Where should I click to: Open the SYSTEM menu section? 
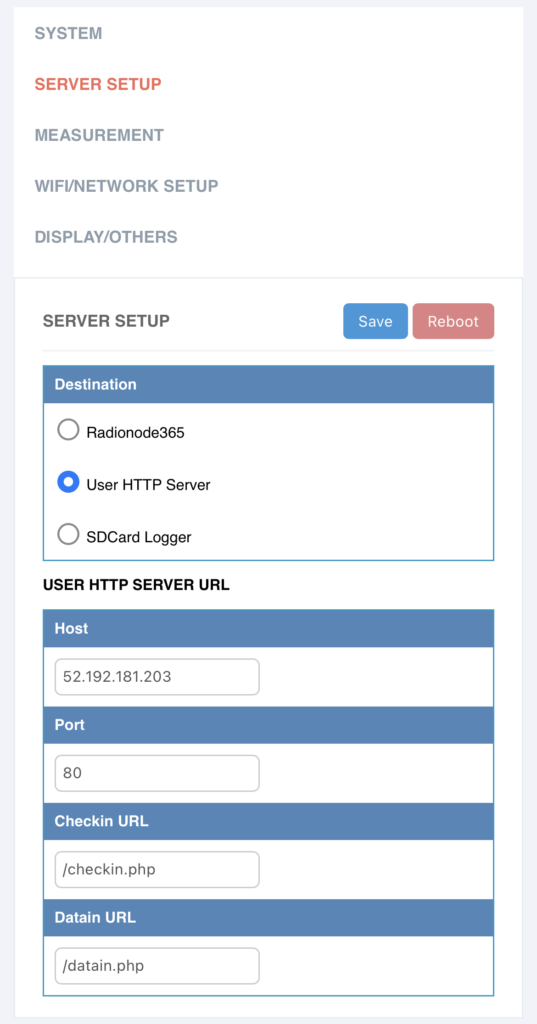(x=69, y=33)
